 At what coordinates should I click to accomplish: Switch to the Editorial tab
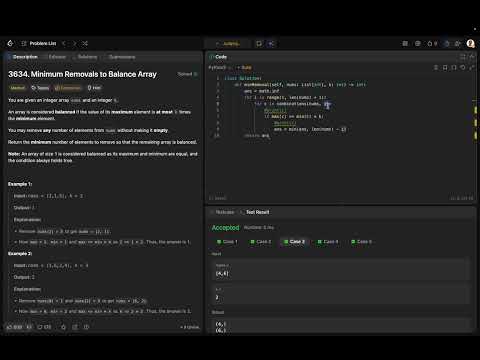click(55, 57)
